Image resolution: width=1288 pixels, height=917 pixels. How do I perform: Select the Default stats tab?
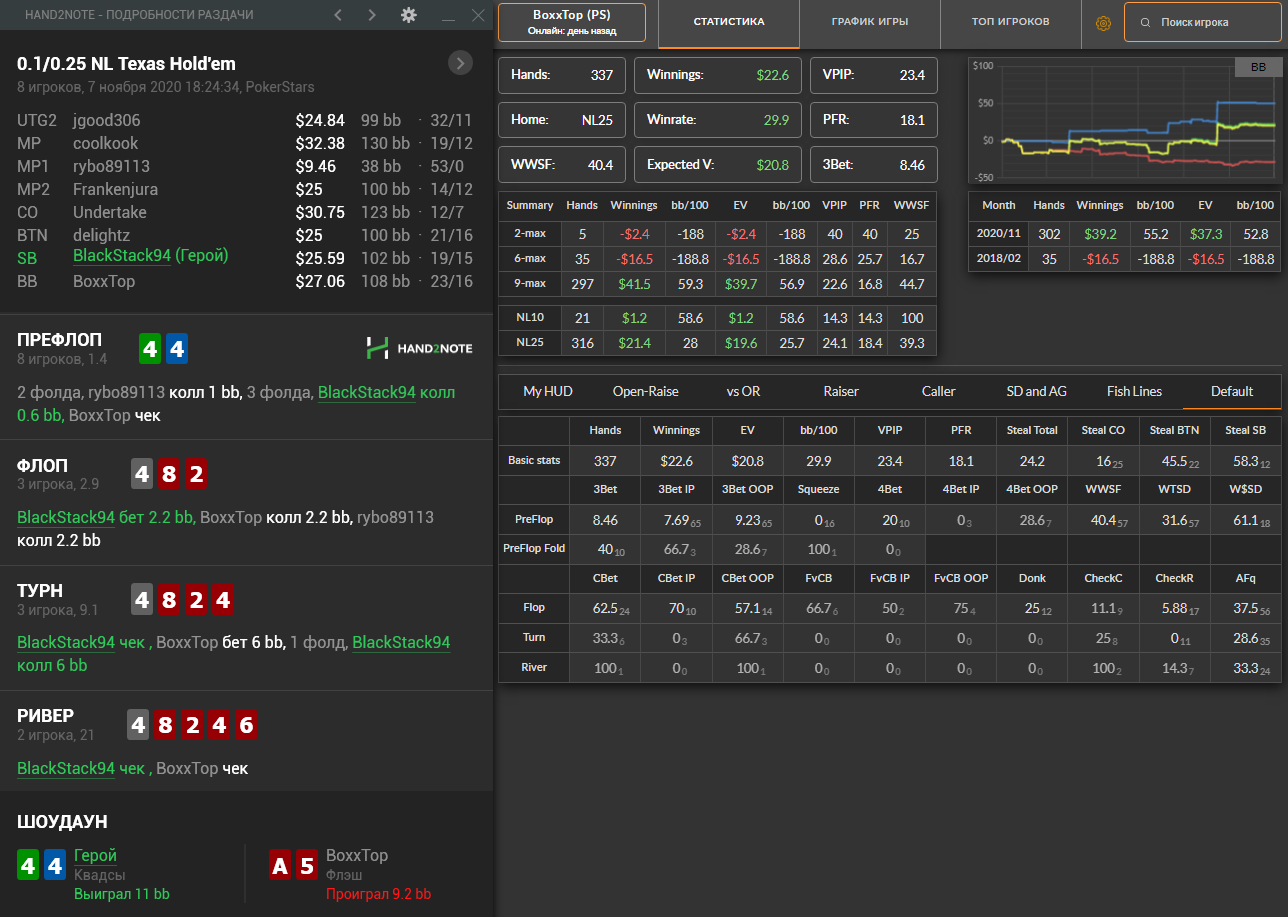[1232, 391]
